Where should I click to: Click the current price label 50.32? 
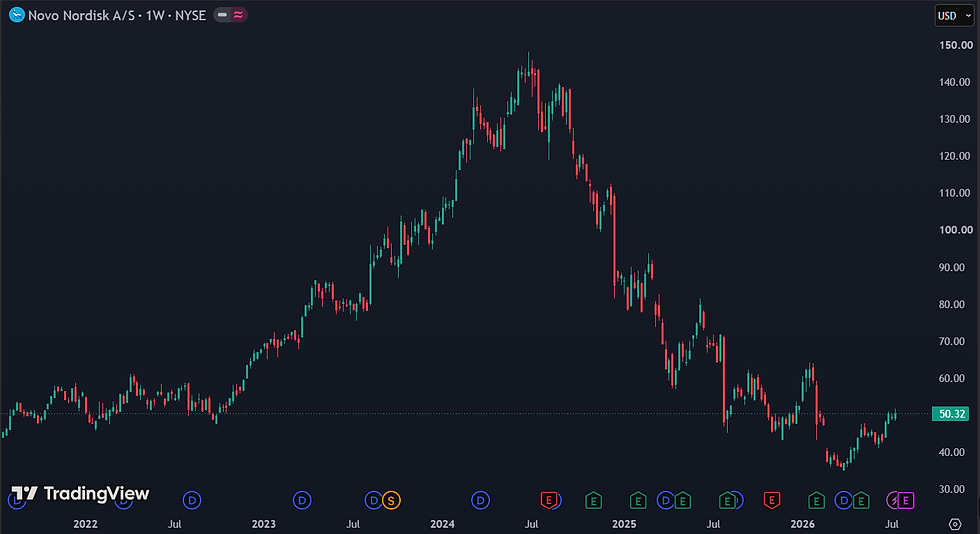pyautogui.click(x=952, y=414)
